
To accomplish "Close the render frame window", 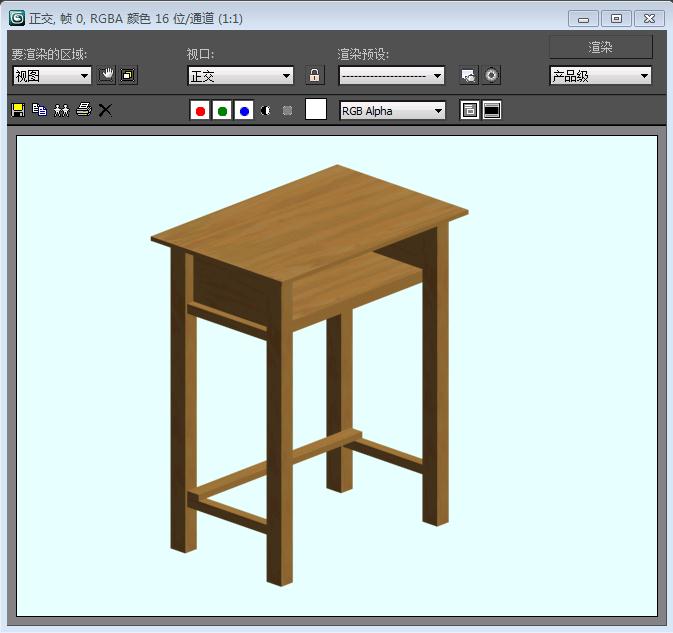I will (x=649, y=19).
